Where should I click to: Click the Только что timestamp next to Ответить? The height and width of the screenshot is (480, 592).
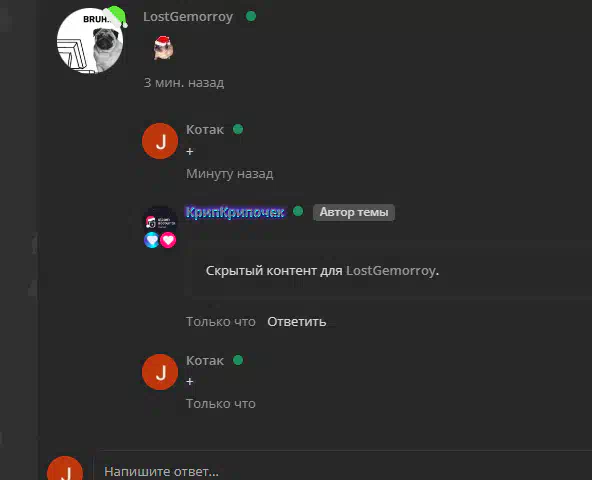click(x=221, y=322)
